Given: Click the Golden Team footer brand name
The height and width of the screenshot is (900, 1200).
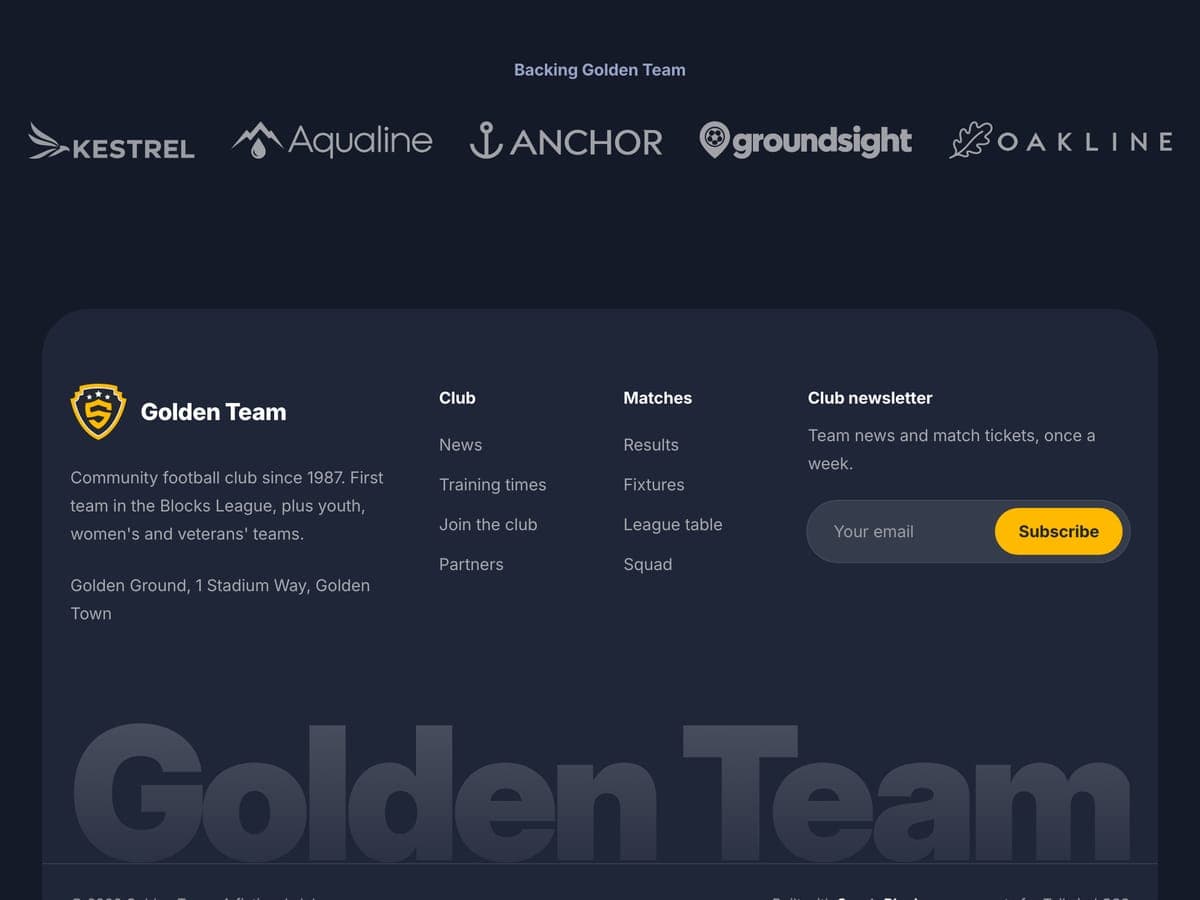Looking at the screenshot, I should point(213,412).
